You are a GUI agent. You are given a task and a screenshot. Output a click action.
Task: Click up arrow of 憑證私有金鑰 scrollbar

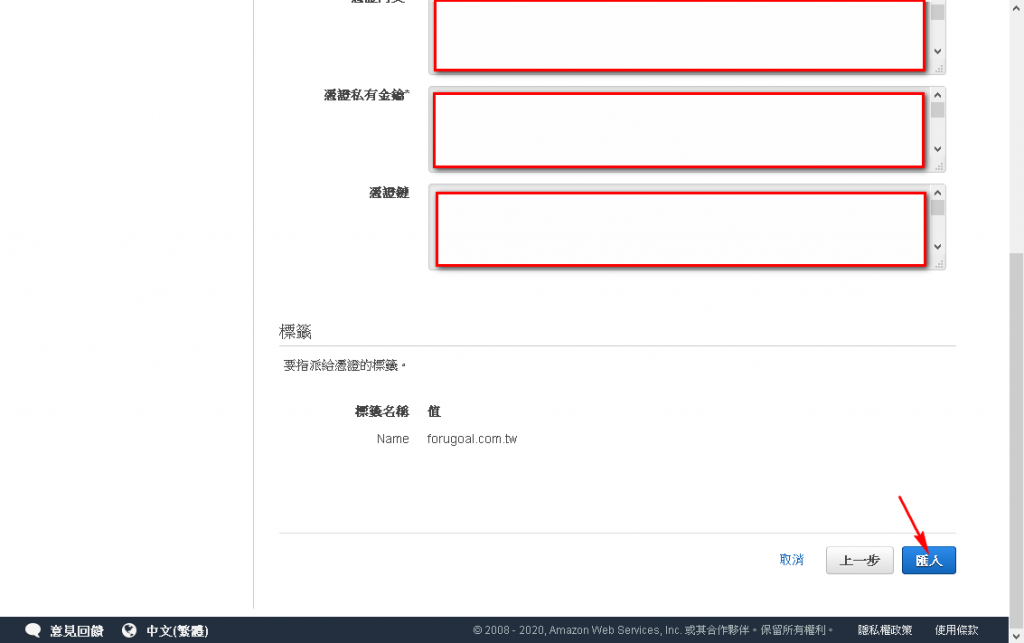click(x=938, y=95)
